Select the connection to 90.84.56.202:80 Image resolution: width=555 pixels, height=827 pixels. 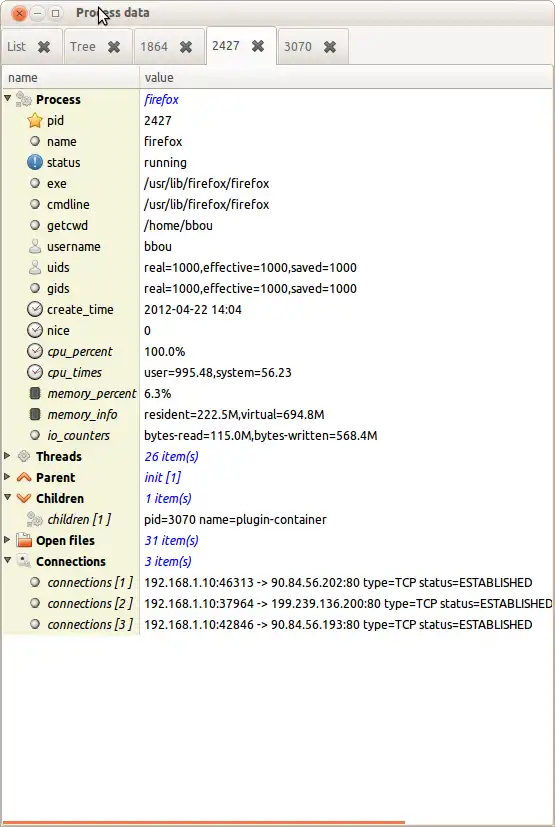(338, 582)
